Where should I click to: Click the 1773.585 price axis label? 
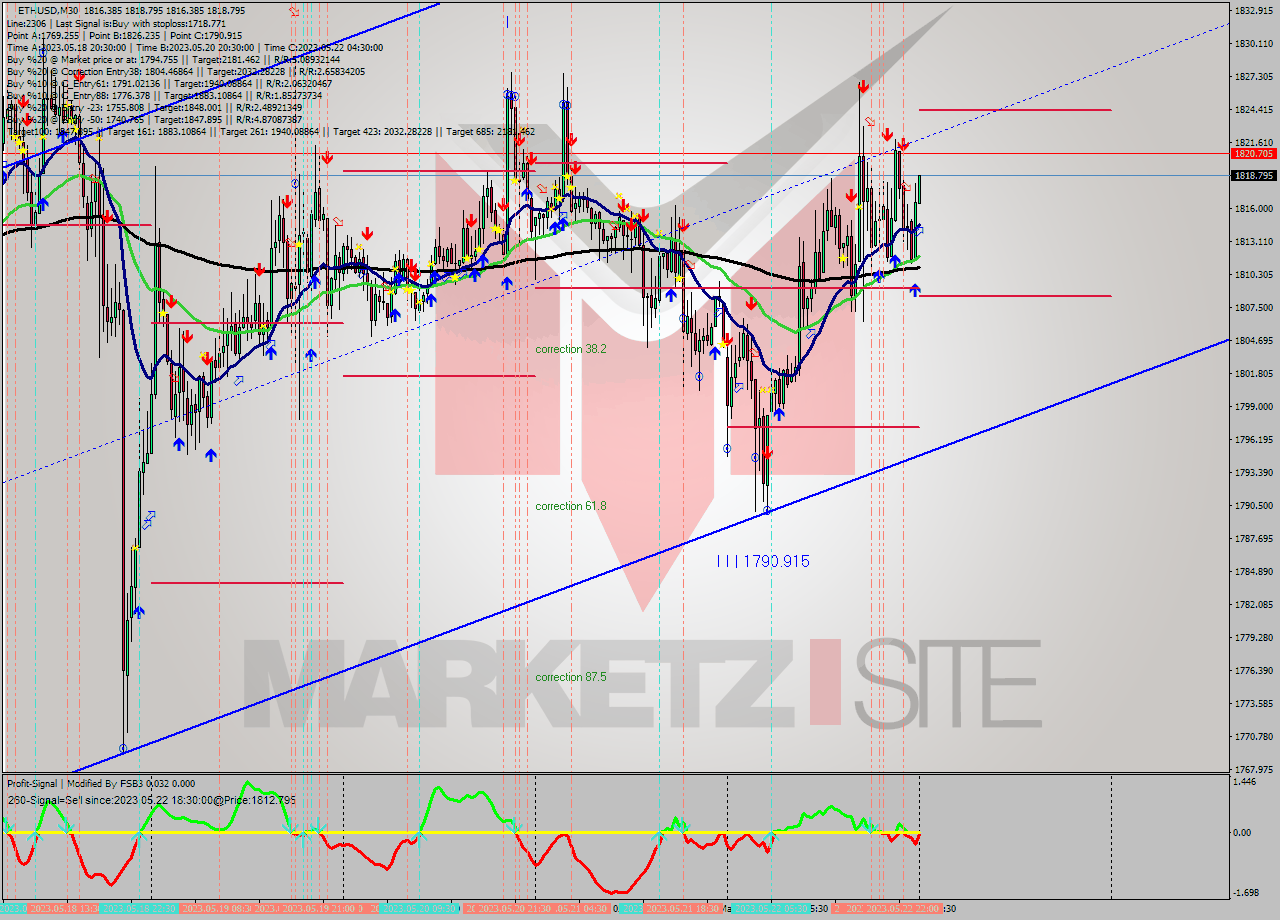click(1253, 703)
